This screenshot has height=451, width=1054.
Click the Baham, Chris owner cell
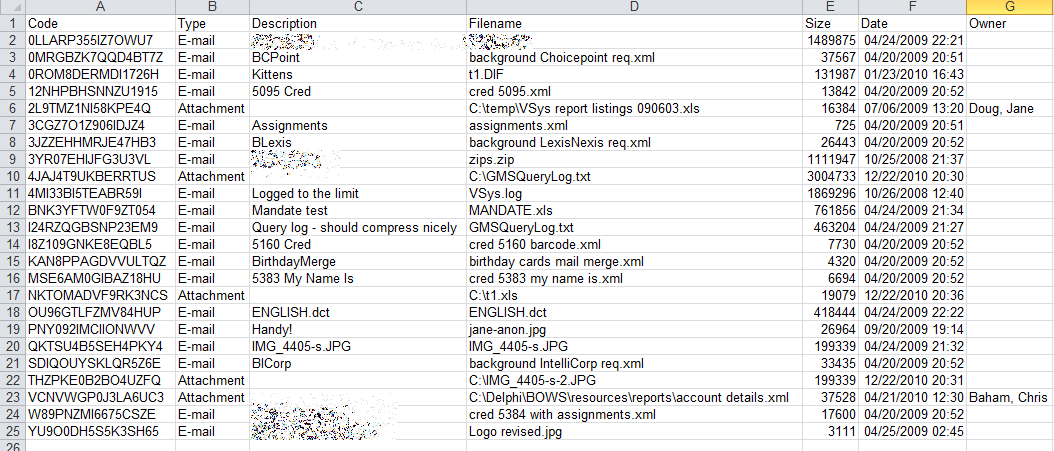pyautogui.click(x=1009, y=397)
